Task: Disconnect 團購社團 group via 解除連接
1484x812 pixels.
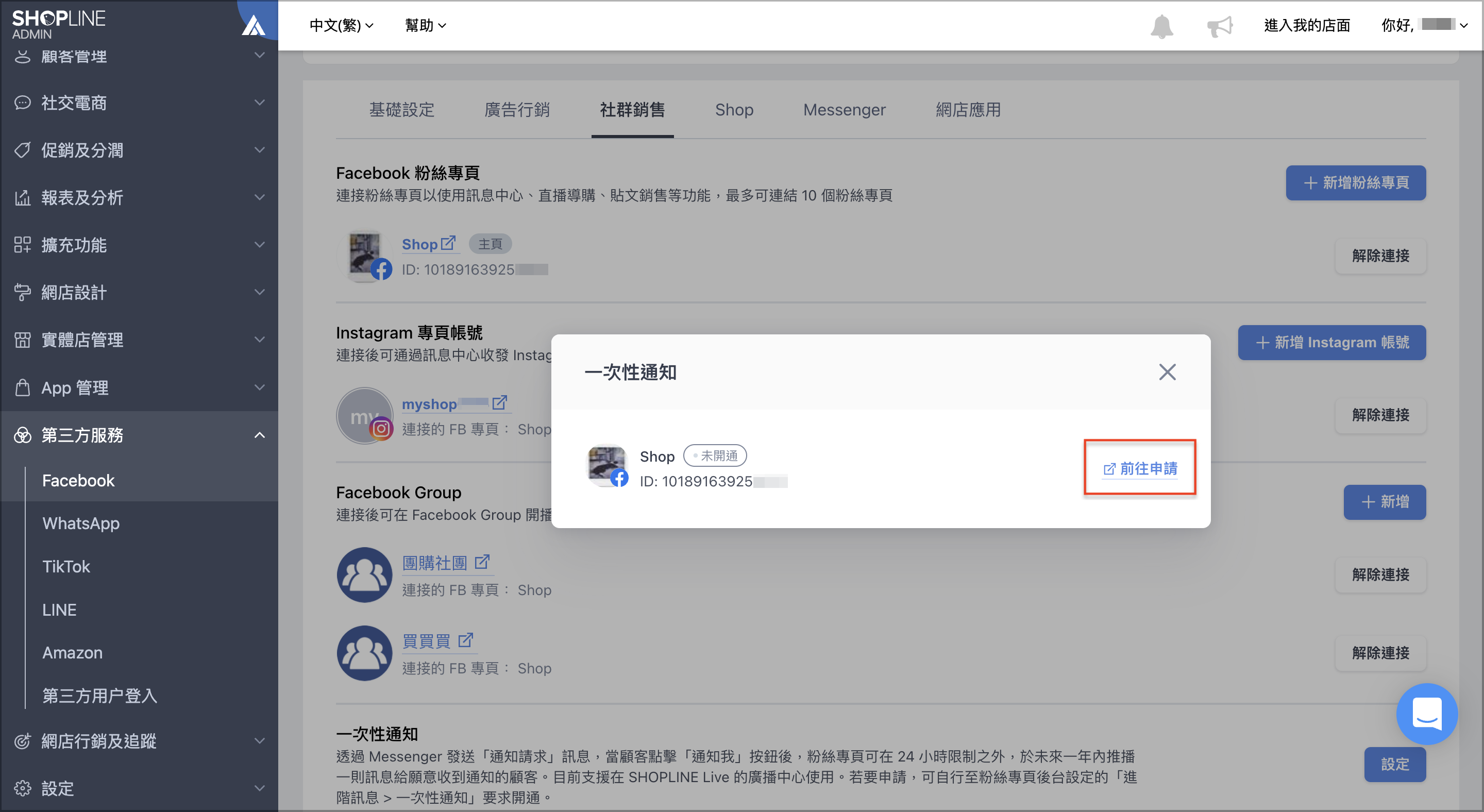Action: pos(1380,574)
